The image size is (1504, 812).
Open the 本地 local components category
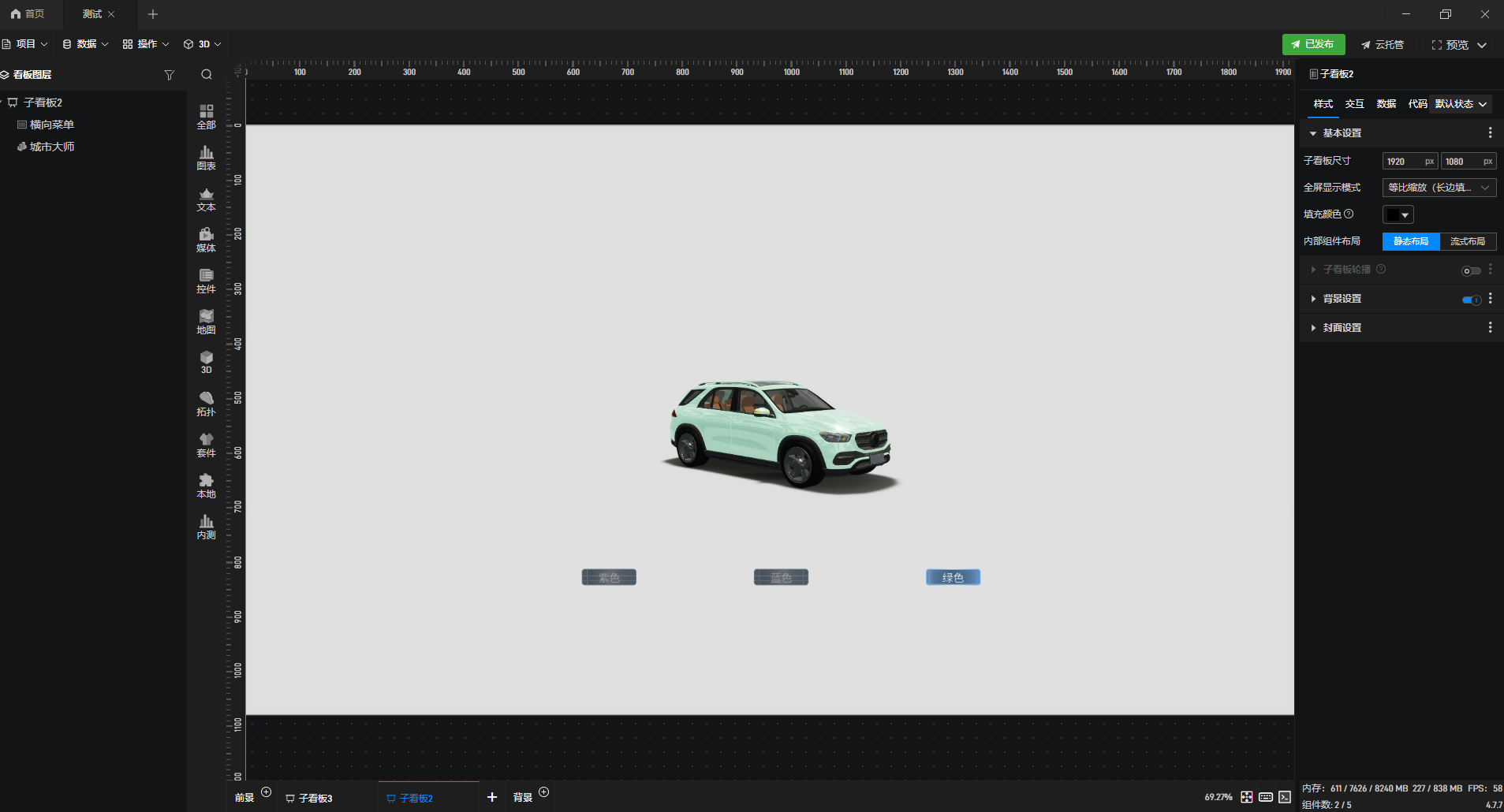(x=206, y=486)
